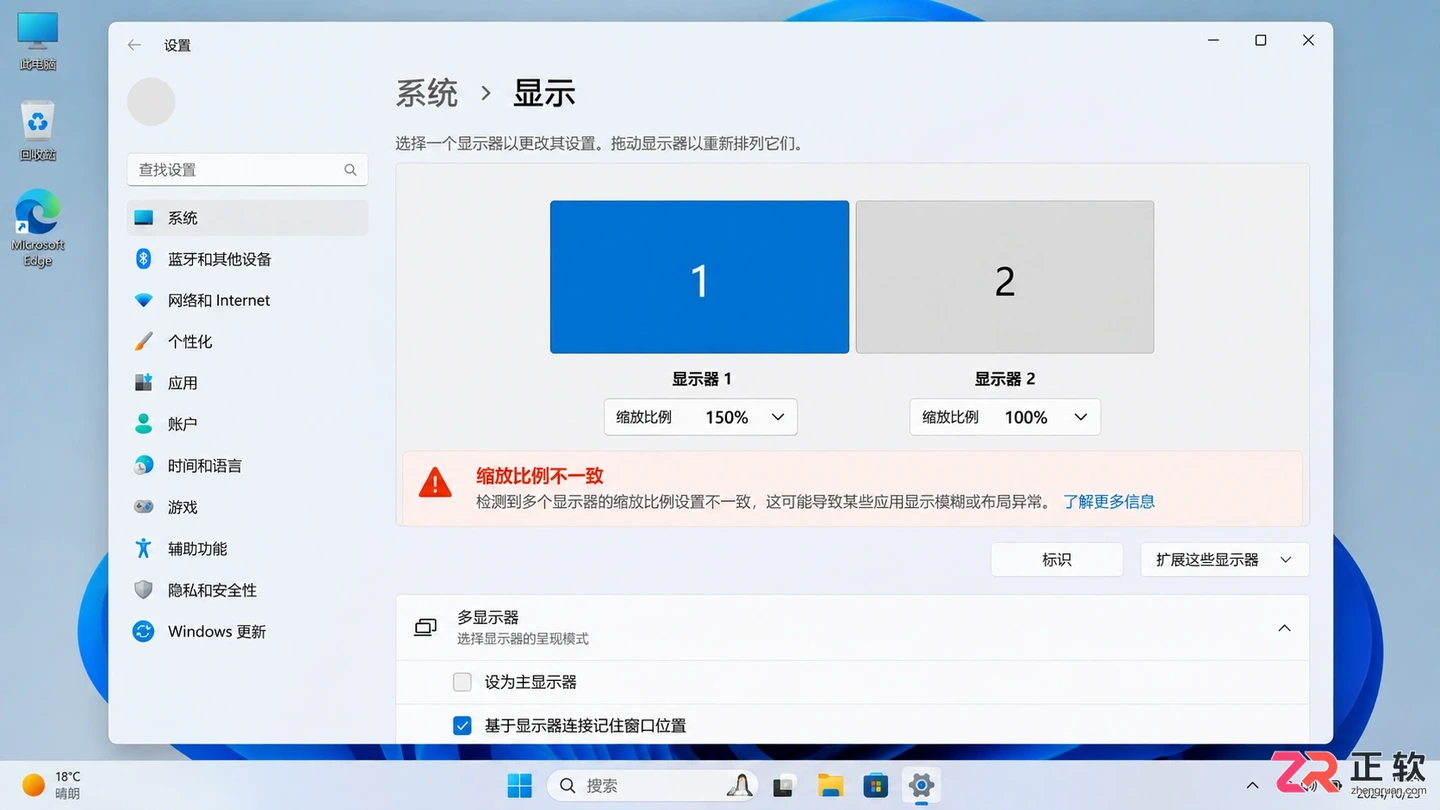Open the 系统 settings category

(x=247, y=218)
